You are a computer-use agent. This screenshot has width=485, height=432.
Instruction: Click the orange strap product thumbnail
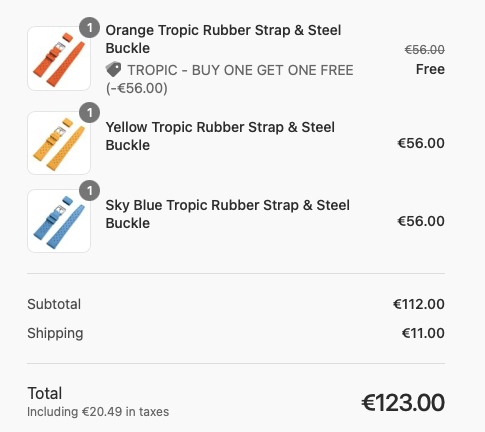click(59, 59)
